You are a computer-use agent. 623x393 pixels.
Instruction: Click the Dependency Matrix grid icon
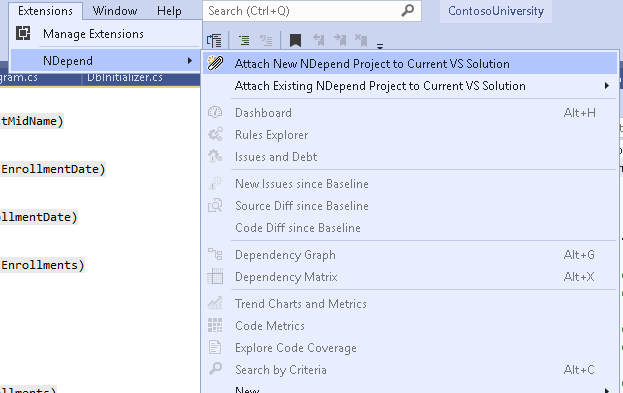coord(215,277)
